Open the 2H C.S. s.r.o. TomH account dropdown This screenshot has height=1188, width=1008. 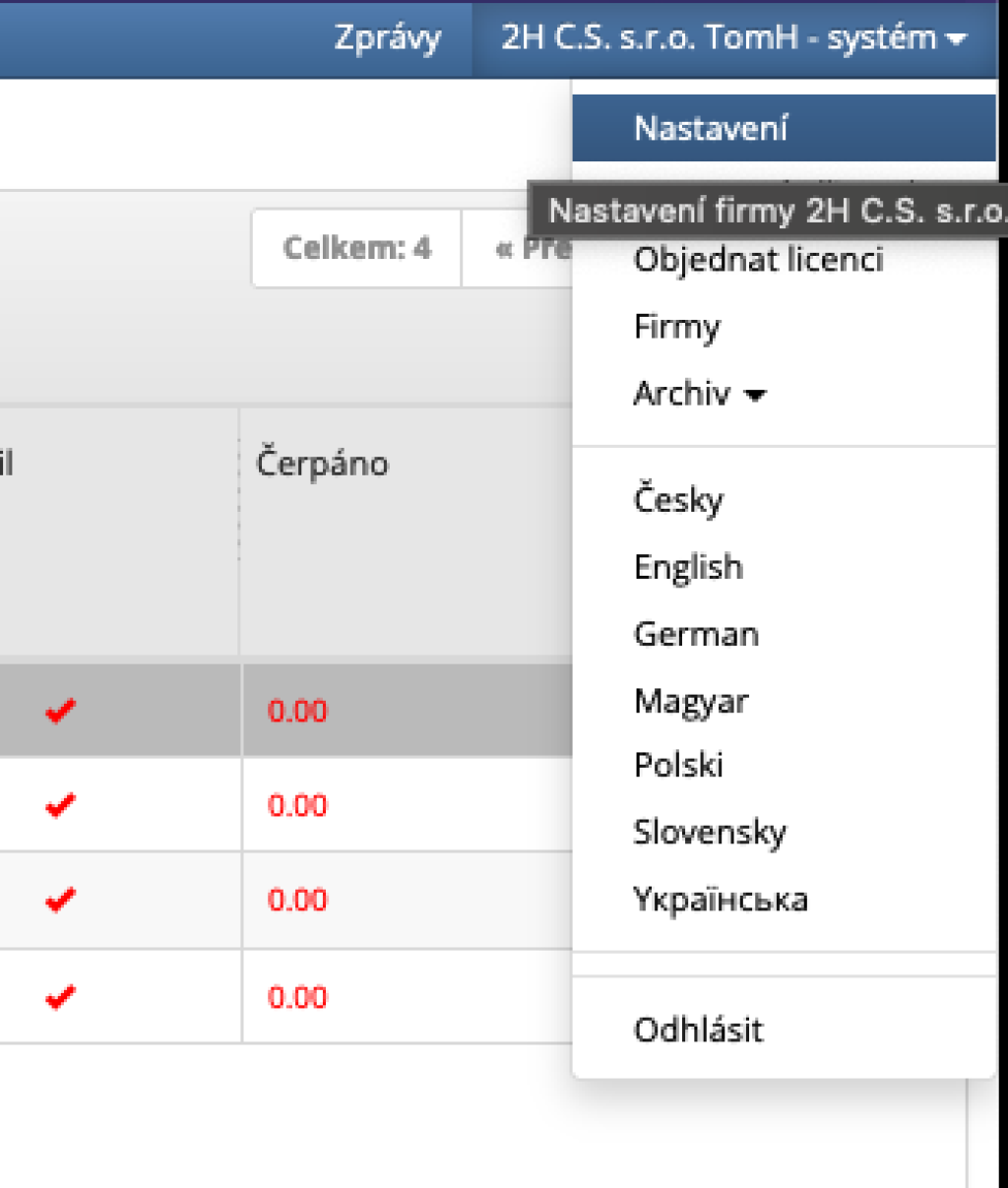point(733,39)
